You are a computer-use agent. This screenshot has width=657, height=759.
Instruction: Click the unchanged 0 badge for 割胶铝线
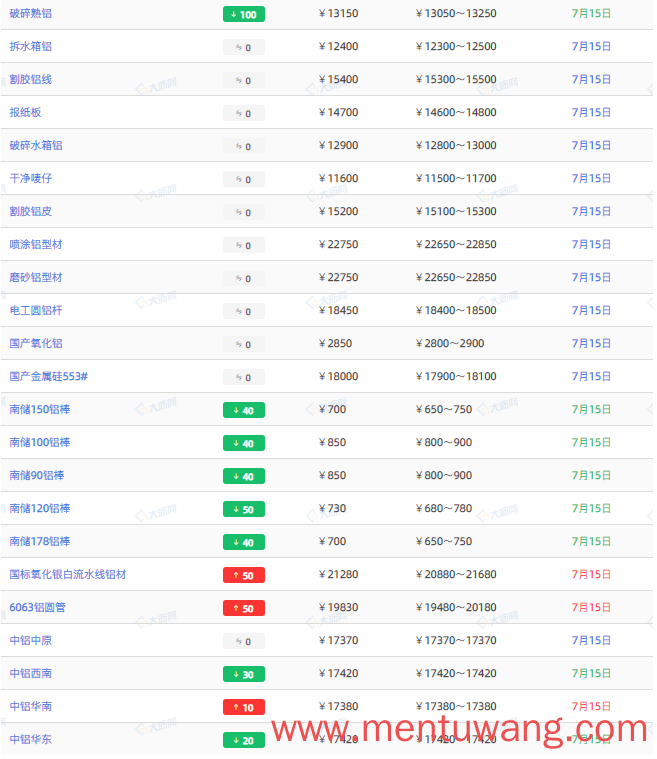244,80
